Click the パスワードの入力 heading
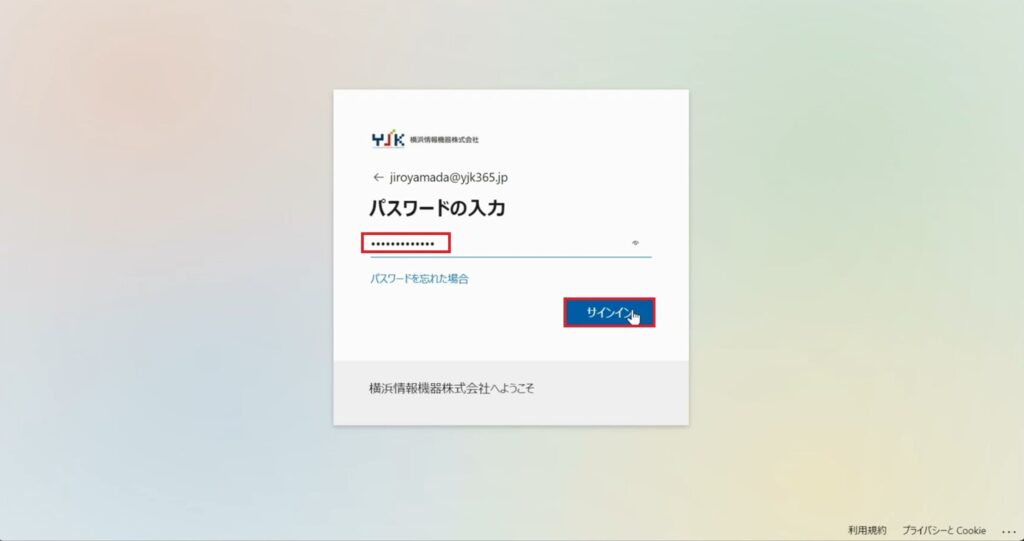Viewport: 1024px width, 541px height. click(437, 208)
